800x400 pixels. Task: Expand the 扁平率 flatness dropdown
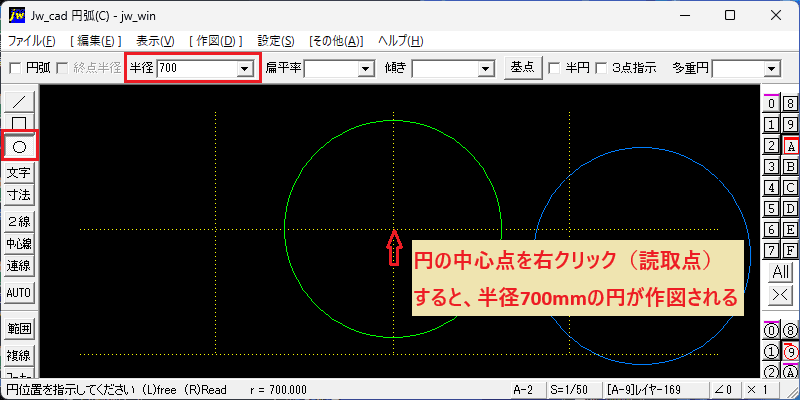(365, 68)
